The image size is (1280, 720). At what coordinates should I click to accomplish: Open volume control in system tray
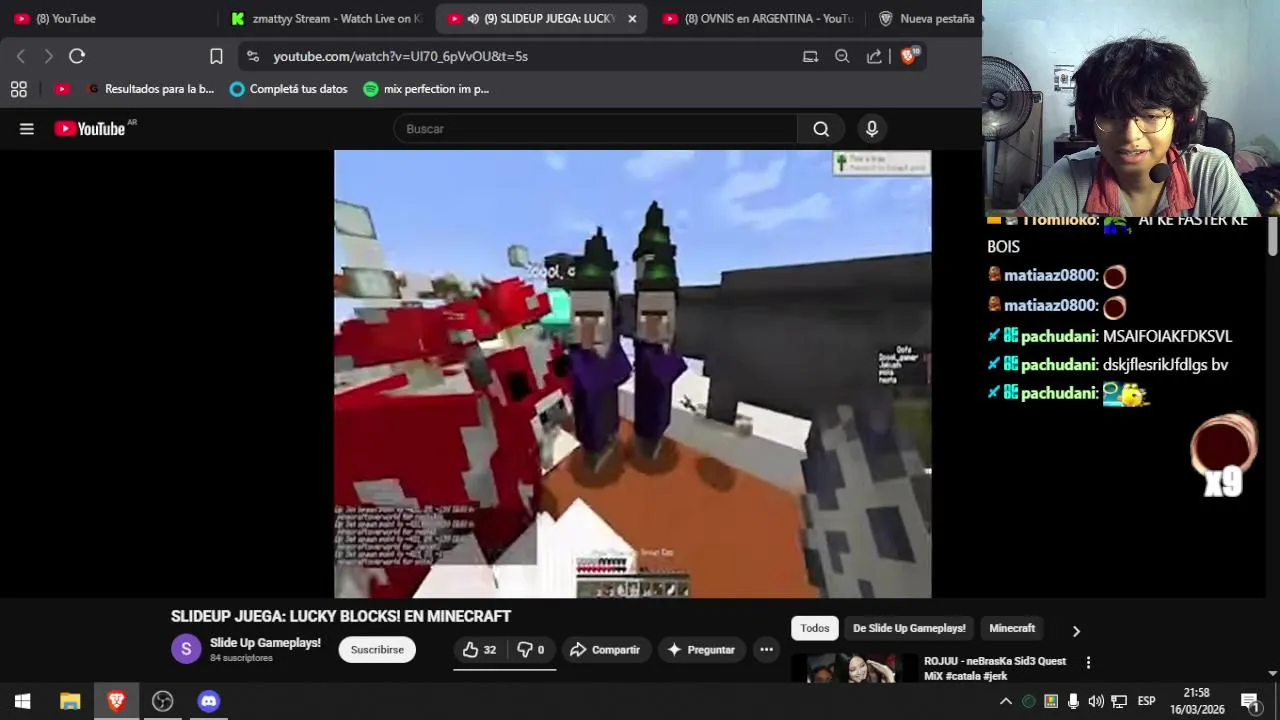(1096, 701)
